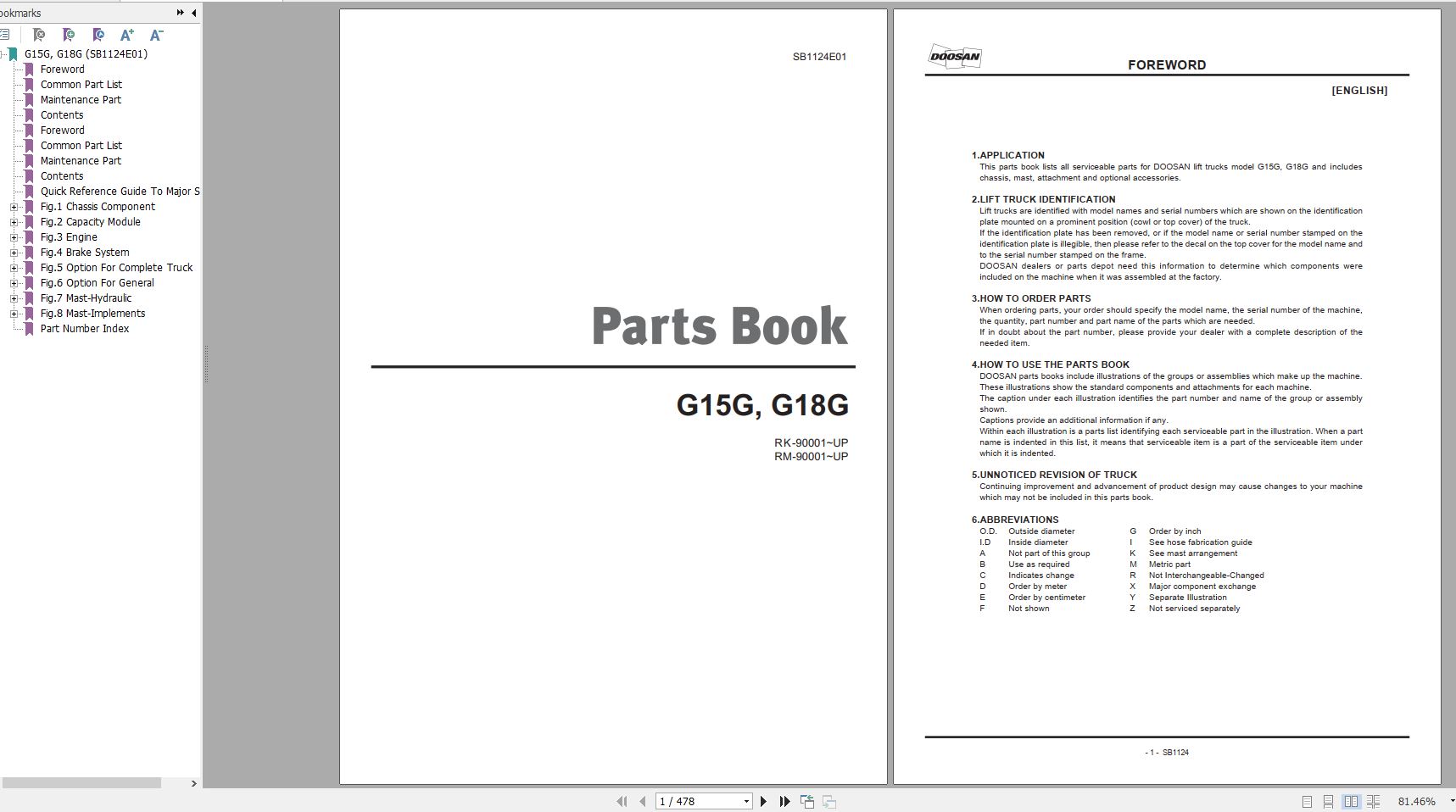
Task: Delete the selected bookmark
Action: (x=38, y=35)
